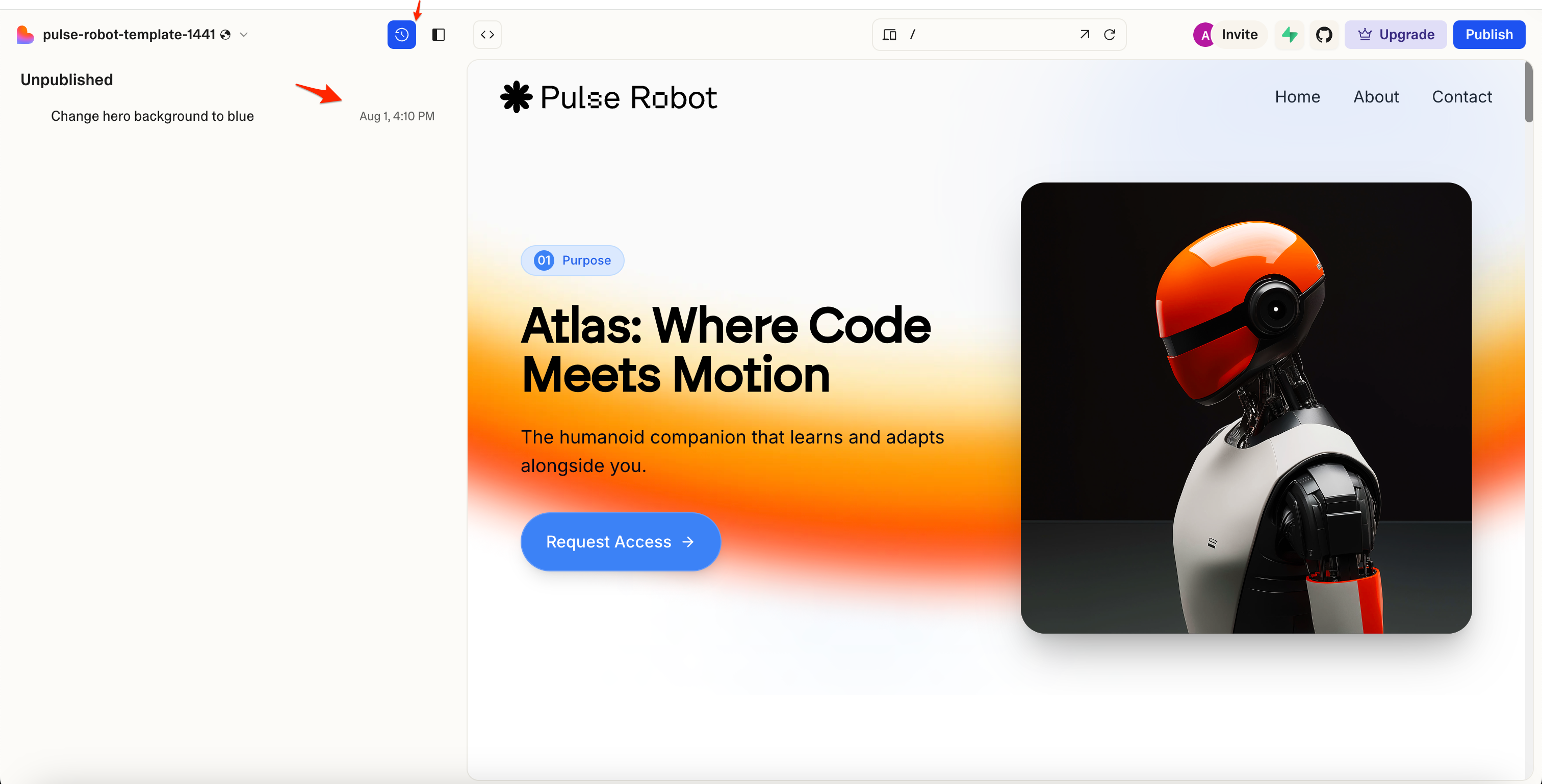Click the device preview icon in URL bar
The image size is (1542, 784).
(x=889, y=35)
